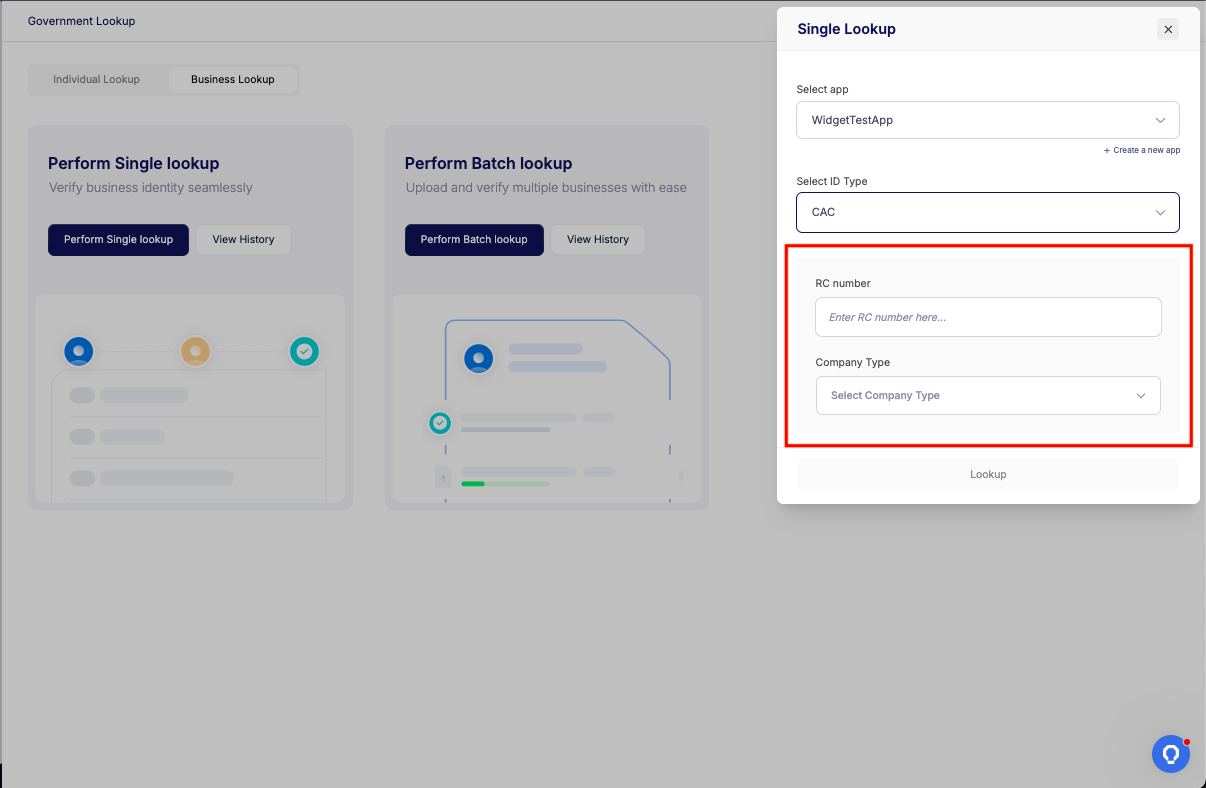
Task: Expand the Select ID Type dropdown showing CAC
Action: [987, 212]
